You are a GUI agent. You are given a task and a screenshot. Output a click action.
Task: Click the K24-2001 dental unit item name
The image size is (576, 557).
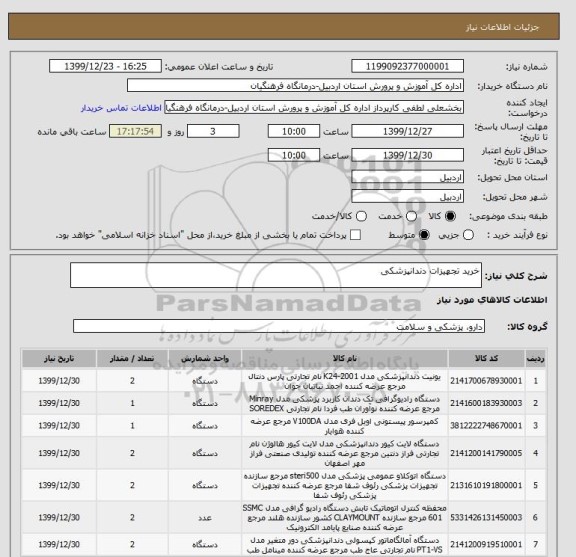pyautogui.click(x=345, y=381)
